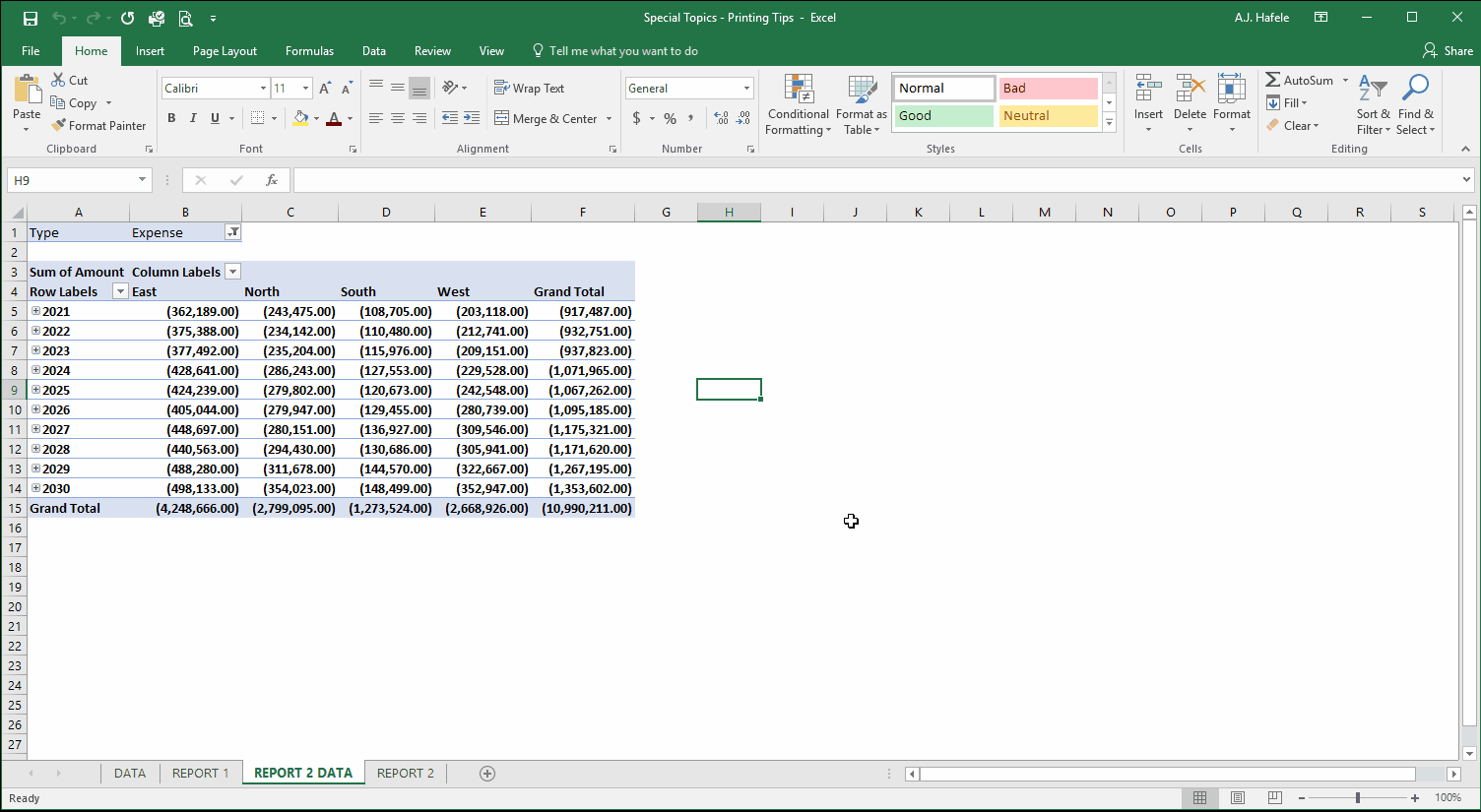Viewport: 1481px width, 812px height.
Task: Open Sort & Filter menu
Action: pos(1373,104)
